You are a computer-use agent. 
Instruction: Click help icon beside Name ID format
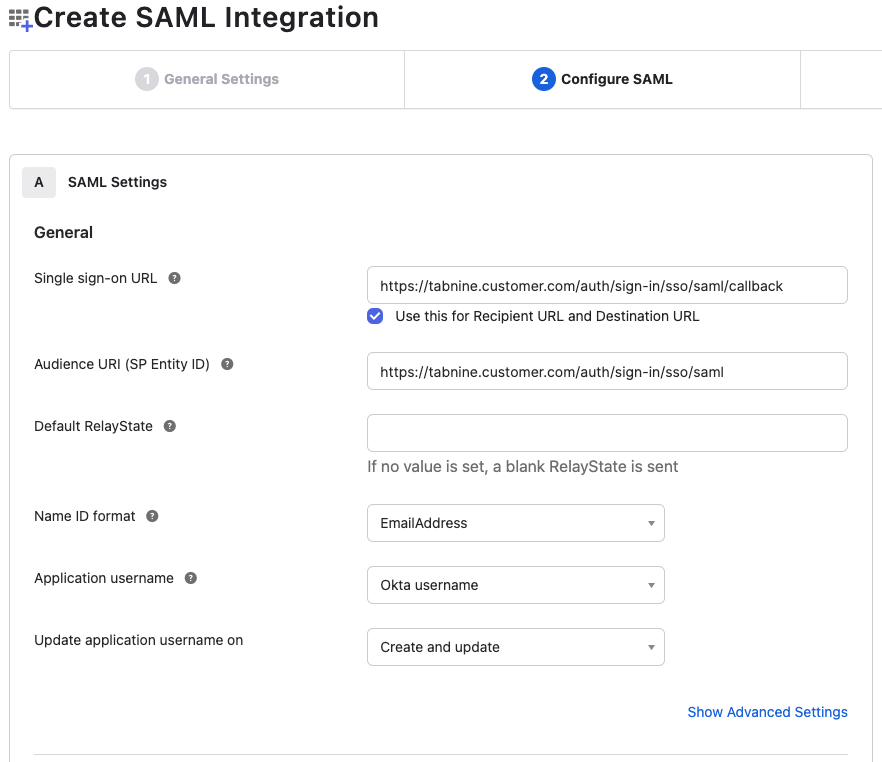click(x=152, y=516)
